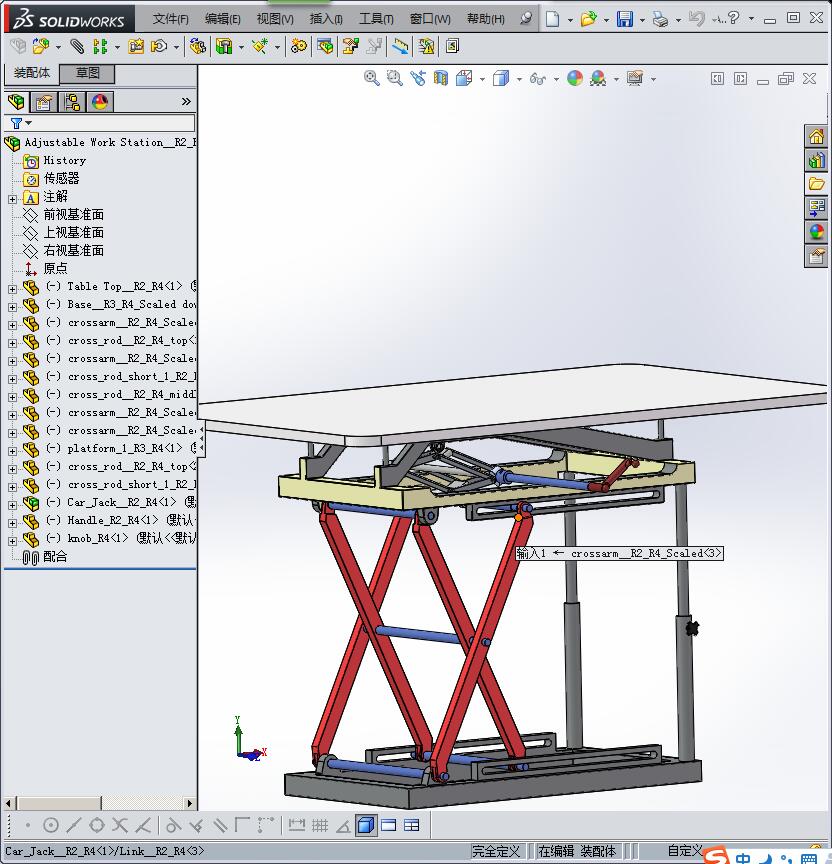Open the 文件(F) menu
832x864 pixels.
pos(171,19)
